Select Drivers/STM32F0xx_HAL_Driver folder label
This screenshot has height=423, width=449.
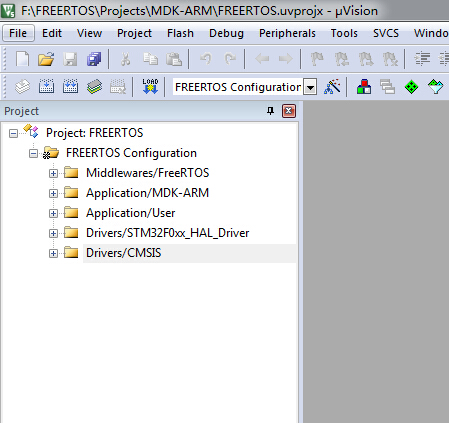(168, 233)
